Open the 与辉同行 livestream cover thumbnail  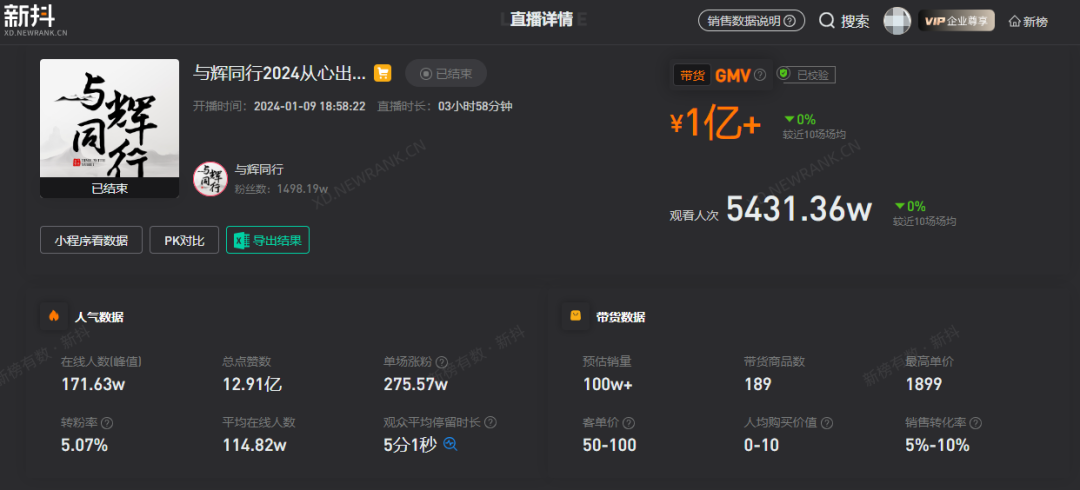110,129
